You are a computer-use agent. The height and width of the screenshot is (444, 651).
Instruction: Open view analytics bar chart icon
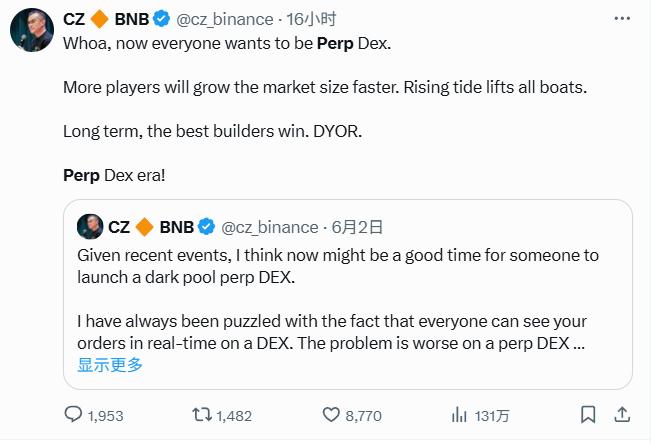pyautogui.click(x=461, y=414)
